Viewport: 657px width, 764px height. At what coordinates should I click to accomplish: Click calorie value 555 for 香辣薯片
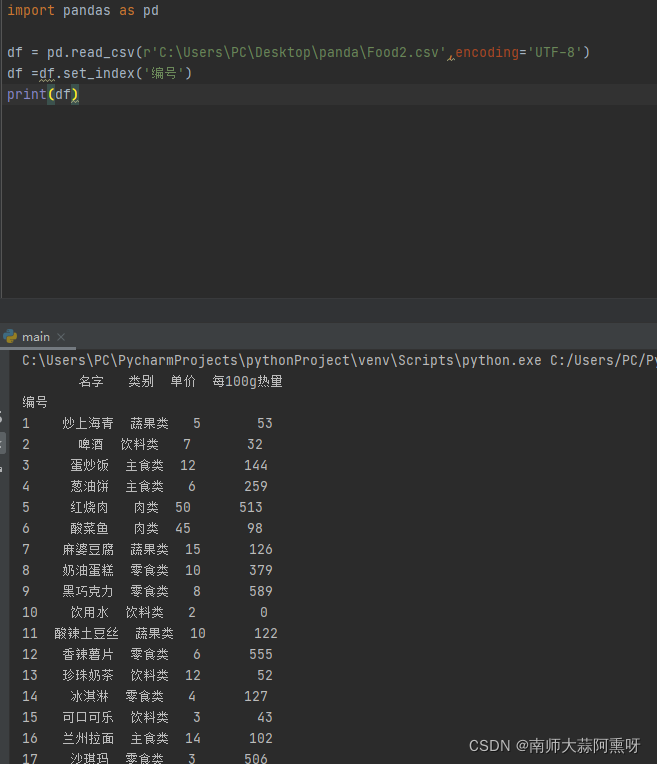(x=261, y=654)
